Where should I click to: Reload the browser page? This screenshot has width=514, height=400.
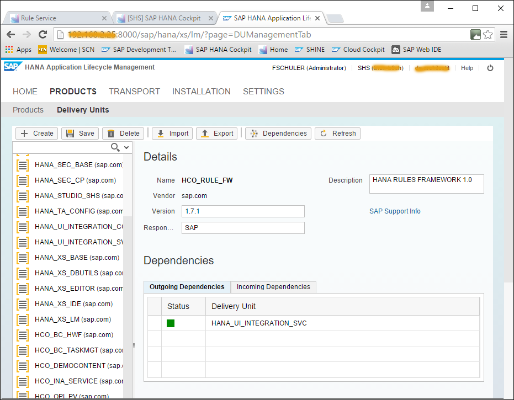(43, 34)
